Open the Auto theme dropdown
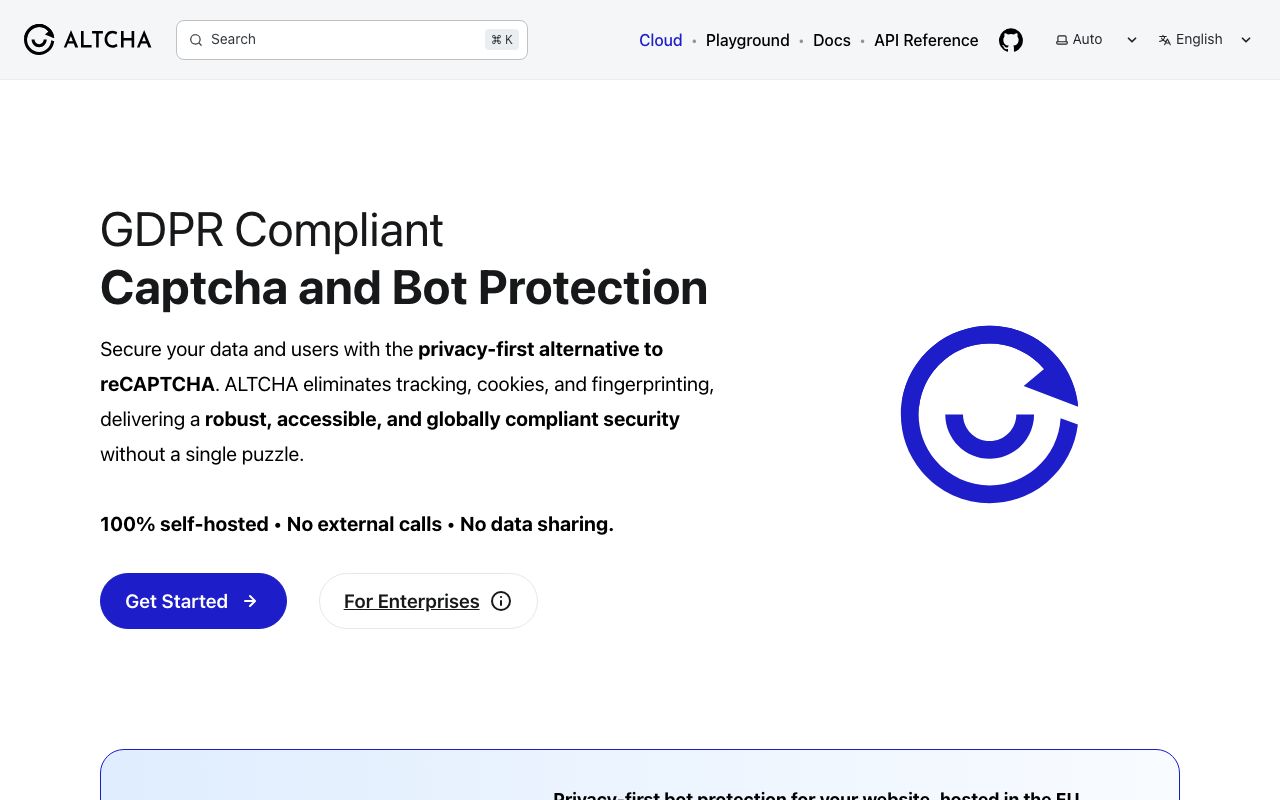 1097,40
